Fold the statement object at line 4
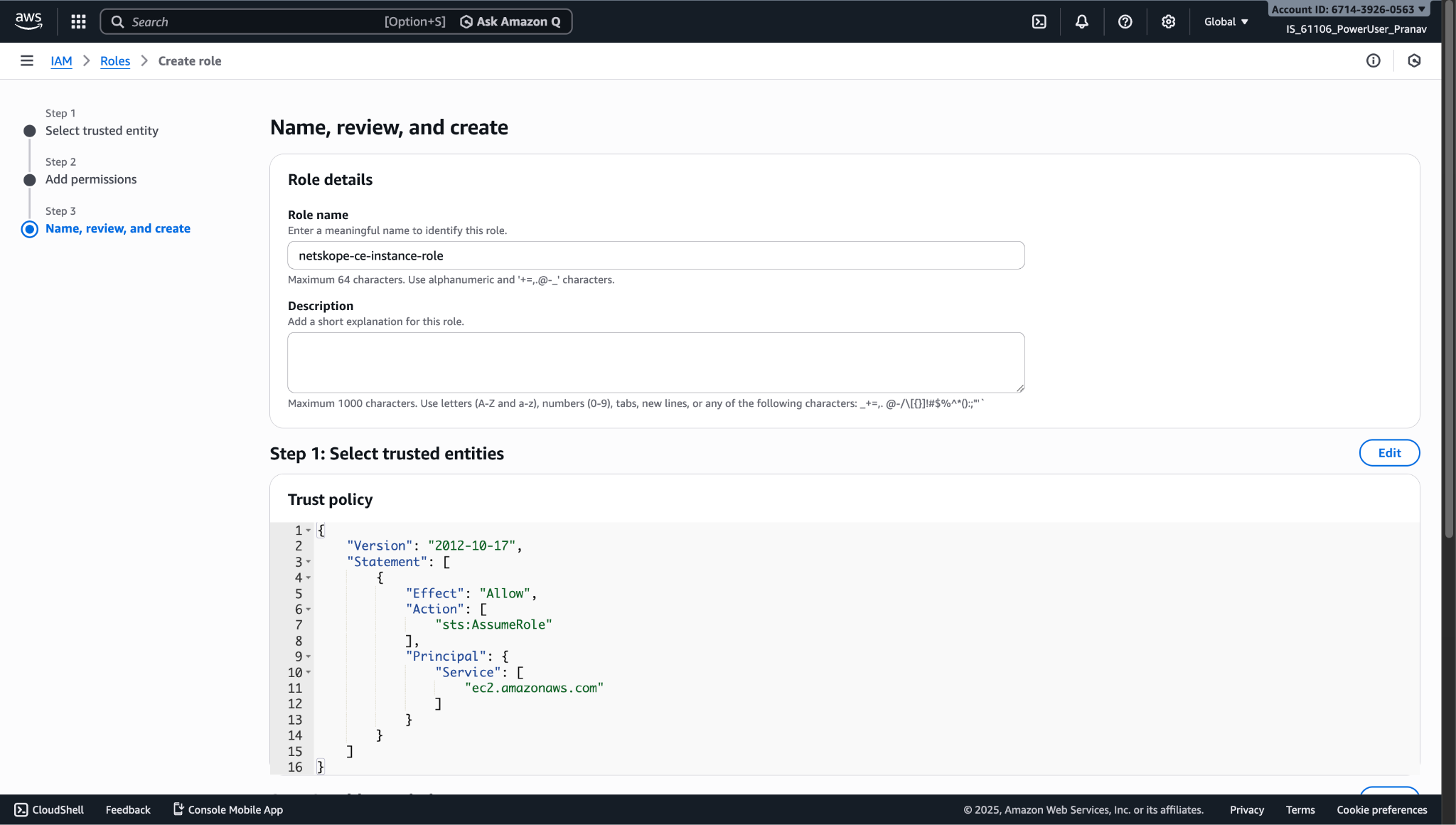Screen dimensions: 1456x825 309,577
